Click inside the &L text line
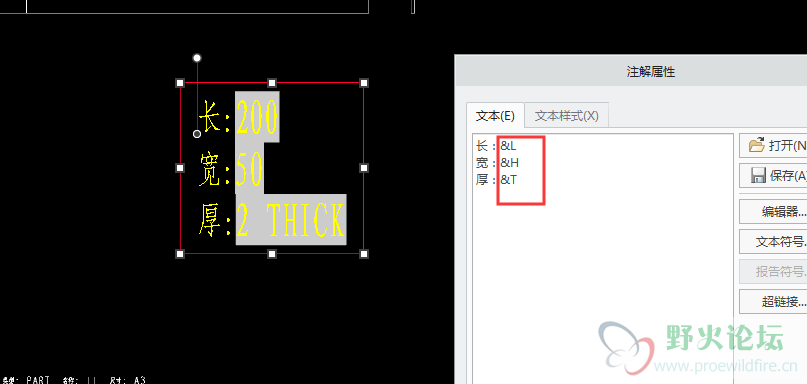807x384 pixels. click(x=508, y=146)
